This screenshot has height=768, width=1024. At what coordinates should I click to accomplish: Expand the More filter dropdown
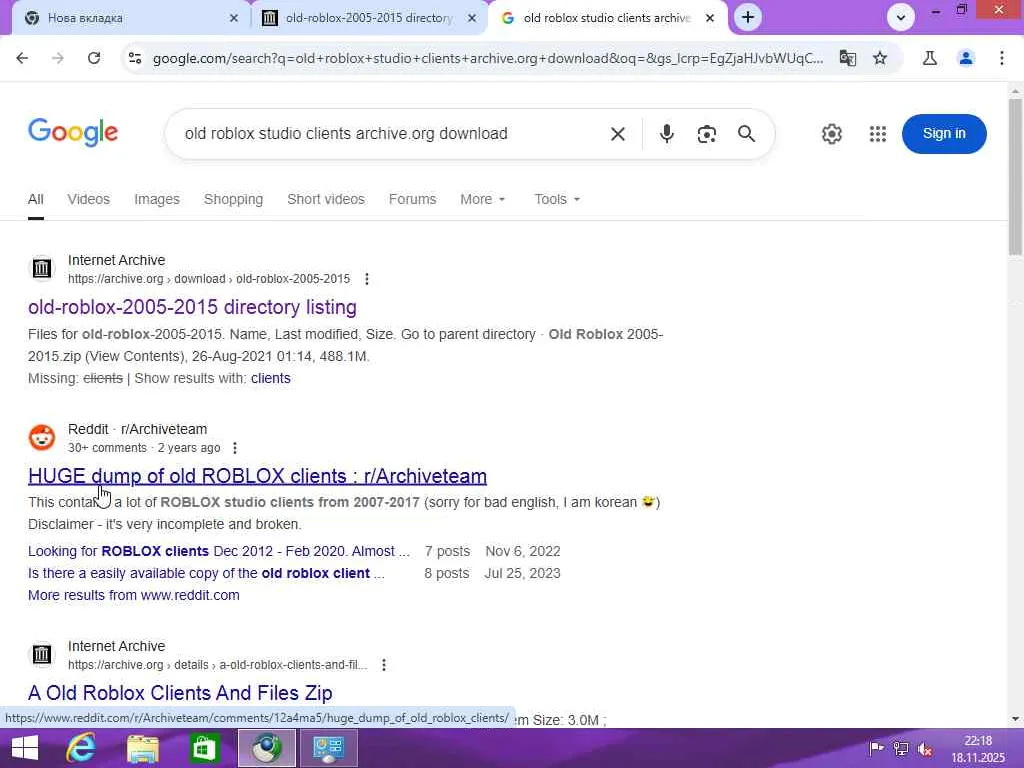point(483,199)
